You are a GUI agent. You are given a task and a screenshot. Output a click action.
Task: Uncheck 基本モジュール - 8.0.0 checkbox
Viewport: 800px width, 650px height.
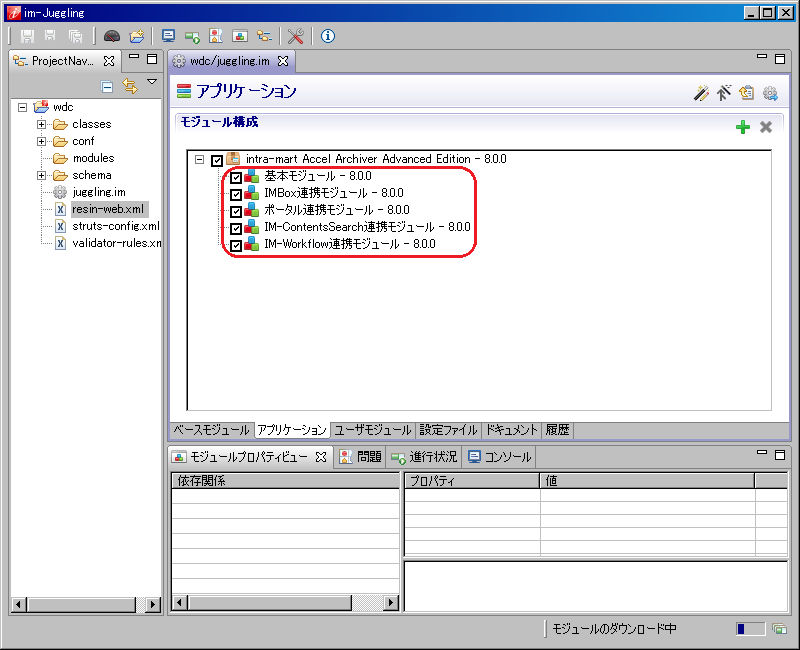[x=236, y=178]
